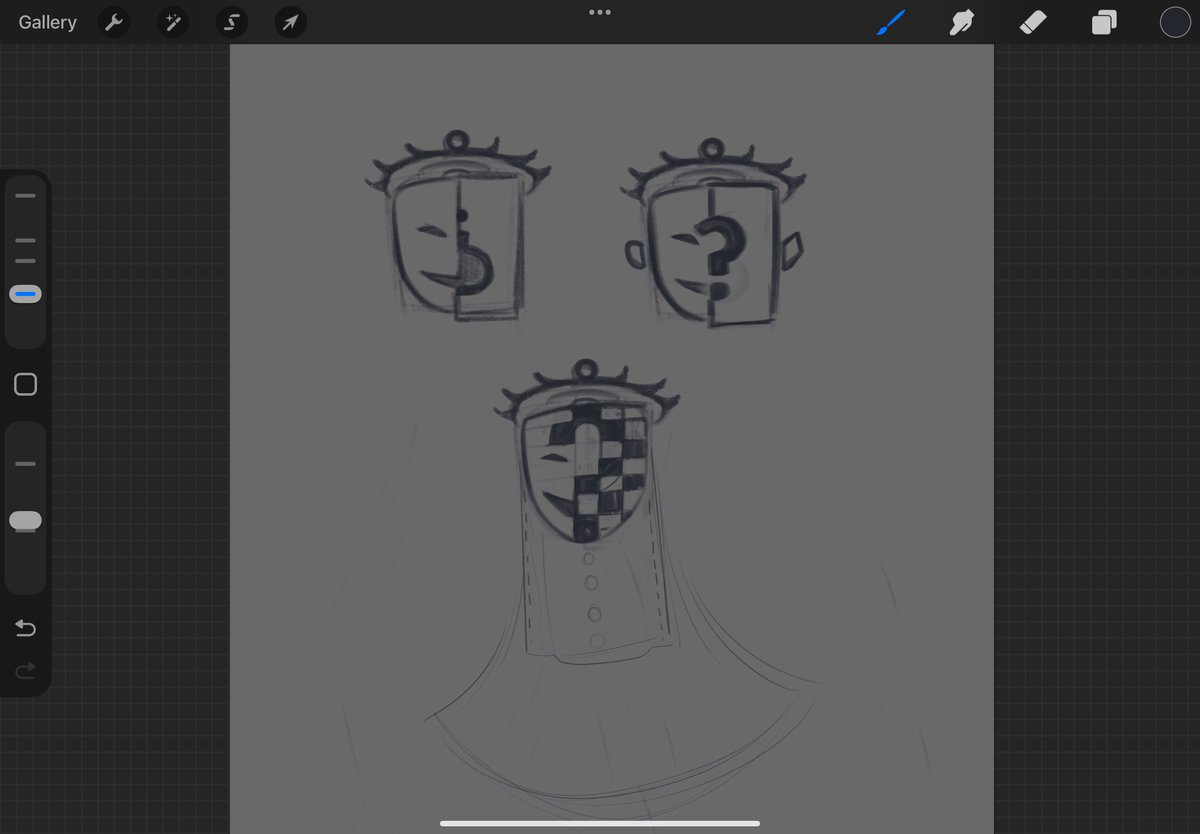
Task: Open the active color picker
Action: 1175,22
